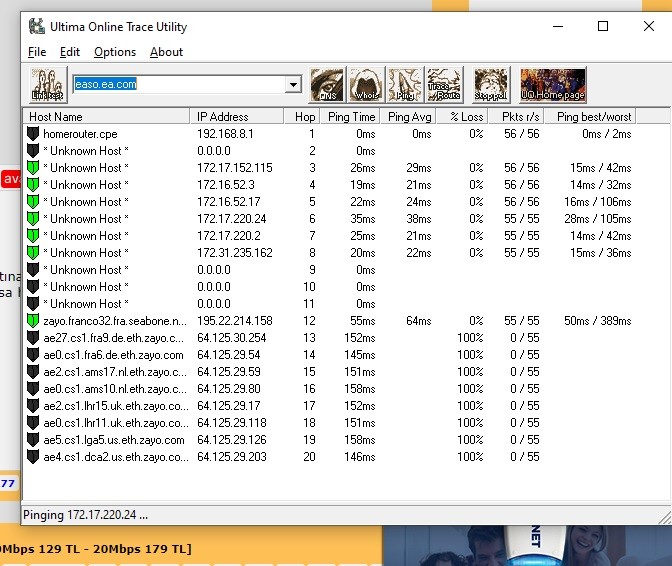The height and width of the screenshot is (566, 672).
Task: Click the Ultima Online Trace Utility title icon
Action: click(37, 27)
